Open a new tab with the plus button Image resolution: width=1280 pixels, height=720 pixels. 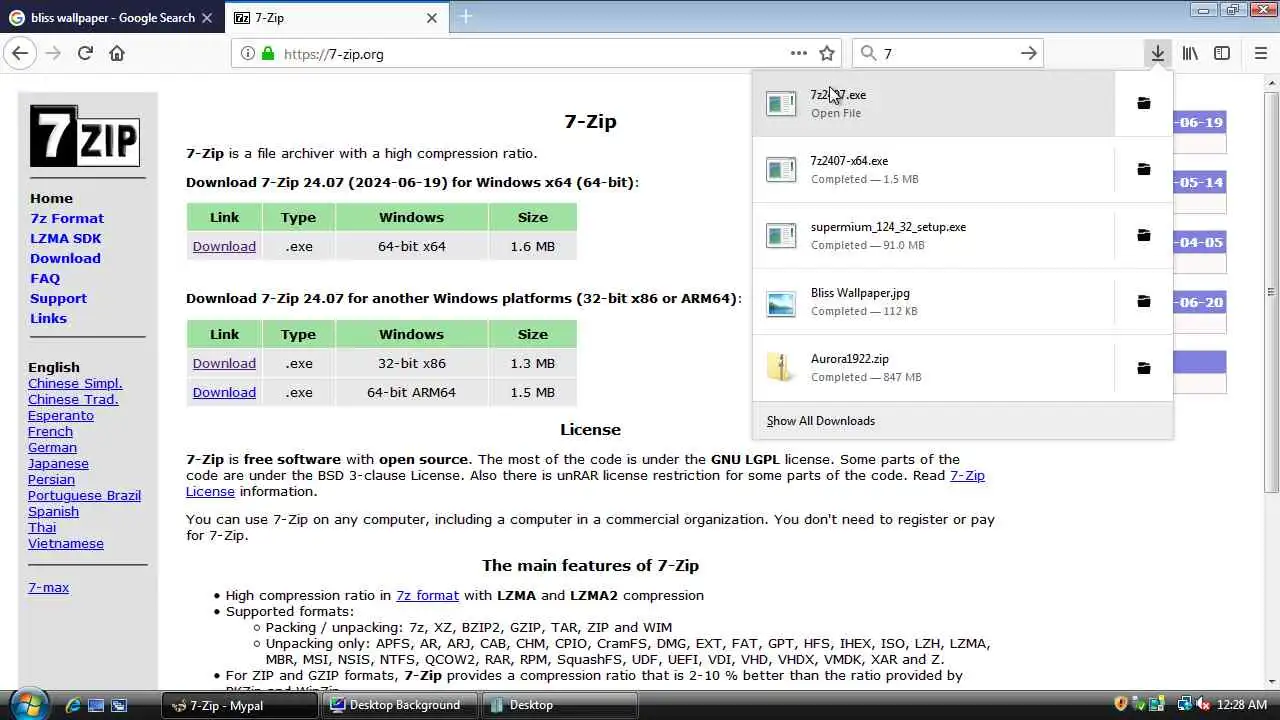pyautogui.click(x=466, y=17)
